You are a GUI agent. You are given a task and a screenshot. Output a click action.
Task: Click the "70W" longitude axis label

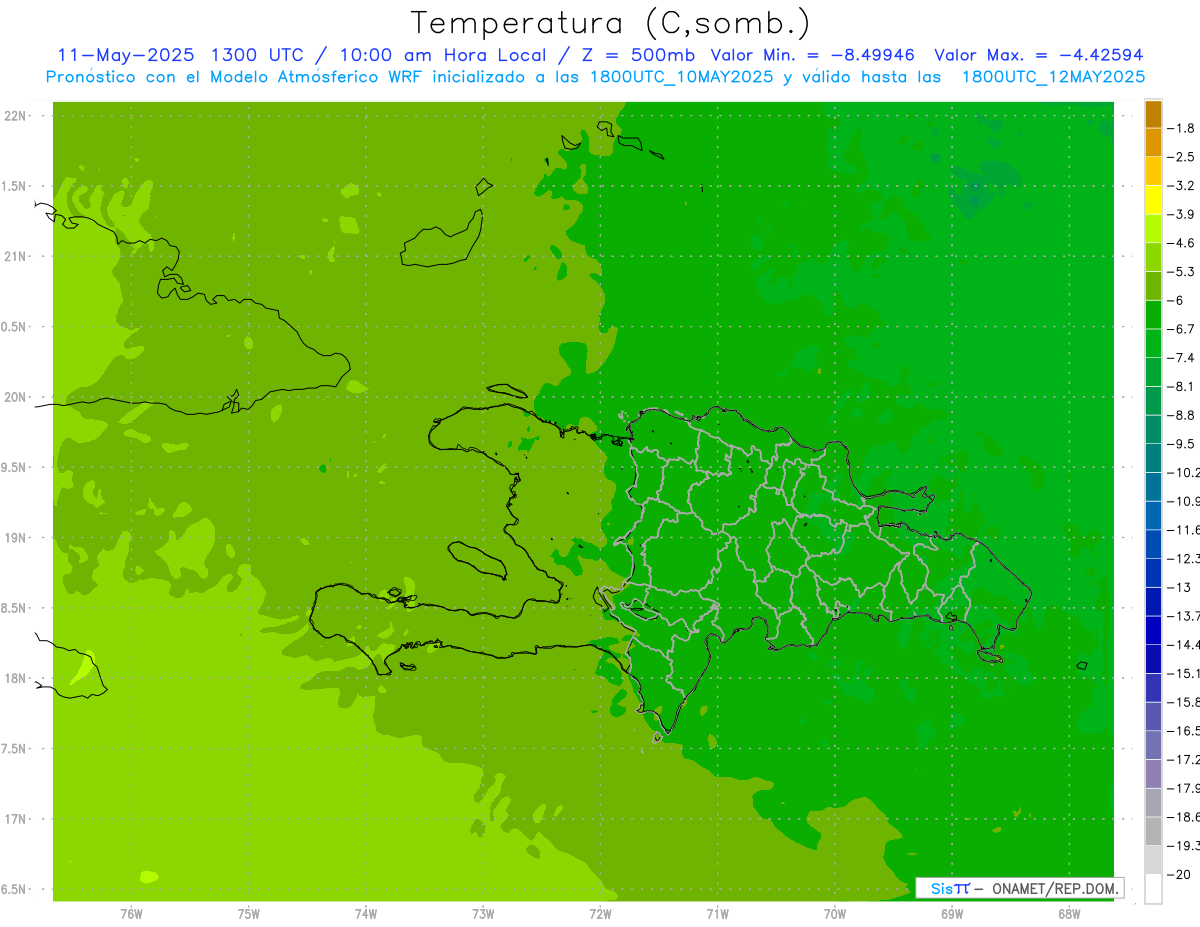[834, 914]
